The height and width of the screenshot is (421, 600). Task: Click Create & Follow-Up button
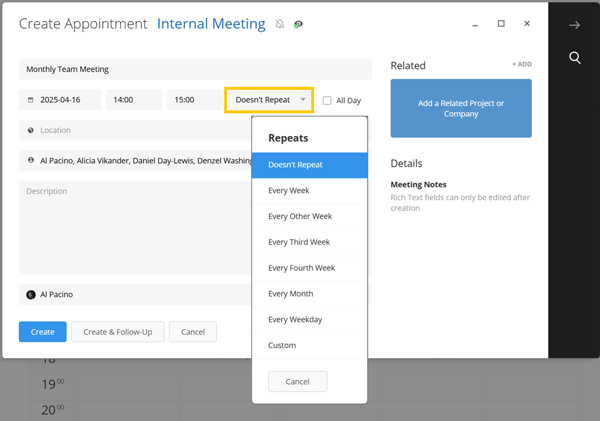(x=118, y=332)
